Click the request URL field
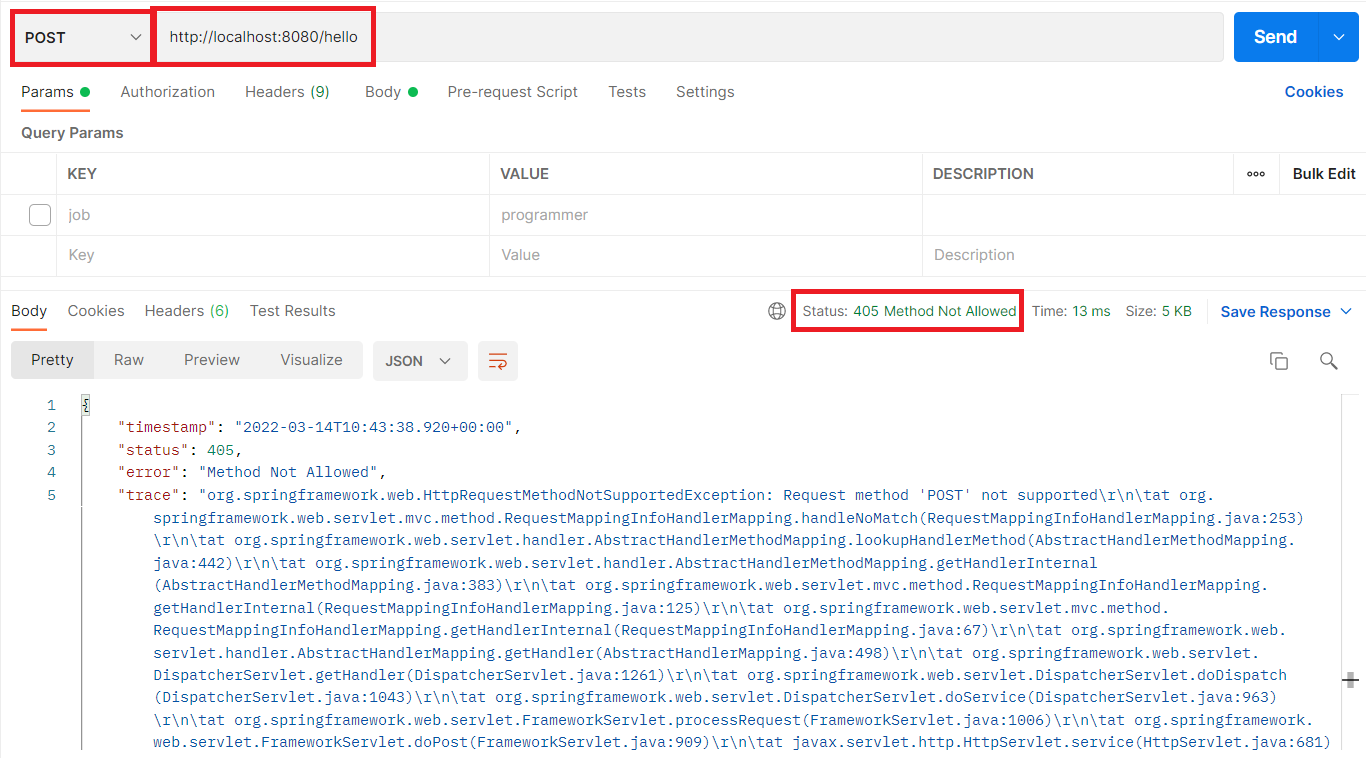The height and width of the screenshot is (758, 1366). (690, 37)
